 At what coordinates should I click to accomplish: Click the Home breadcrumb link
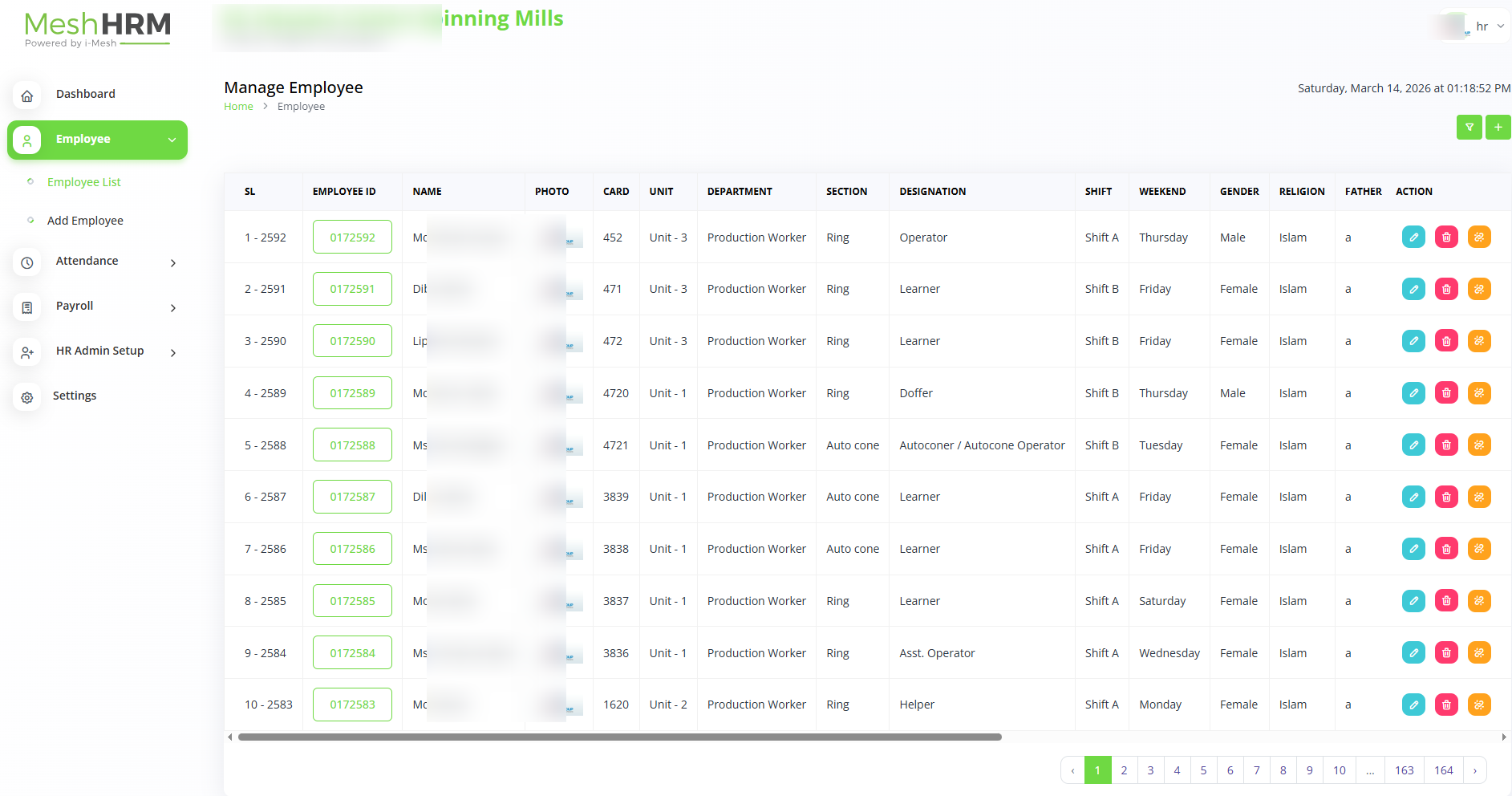point(238,107)
